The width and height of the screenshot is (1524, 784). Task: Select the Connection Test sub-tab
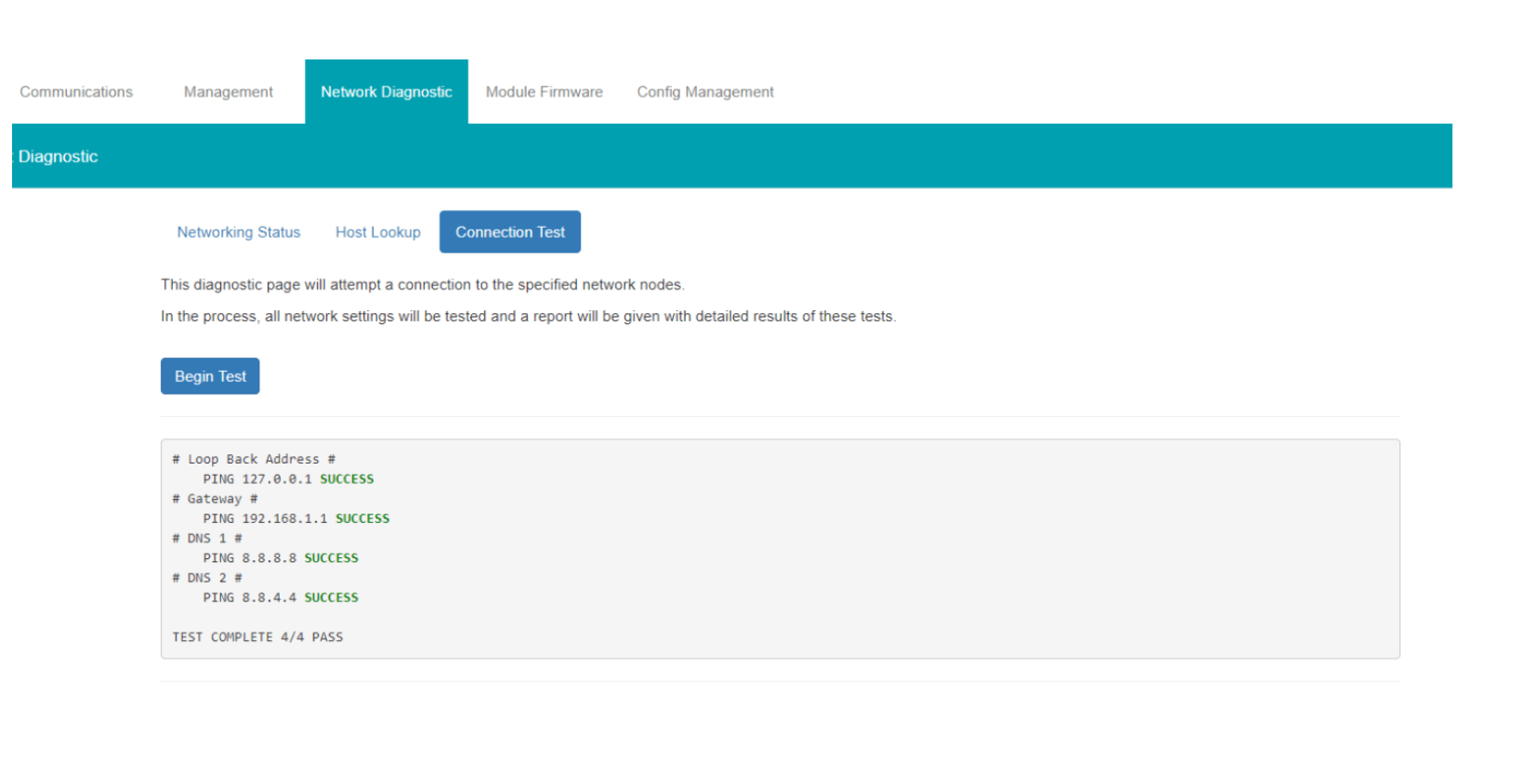coord(509,232)
